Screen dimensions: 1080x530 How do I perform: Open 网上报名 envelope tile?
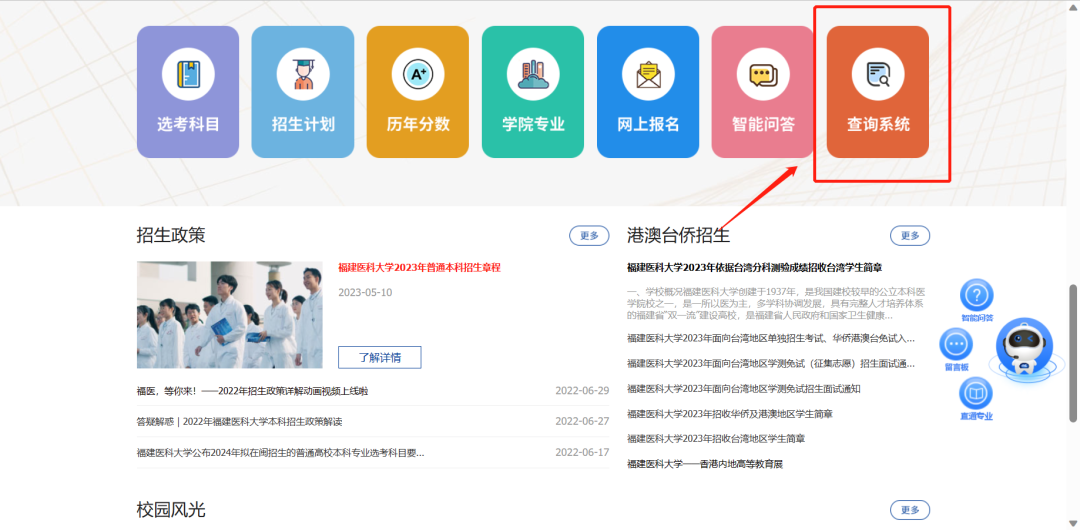[647, 76]
